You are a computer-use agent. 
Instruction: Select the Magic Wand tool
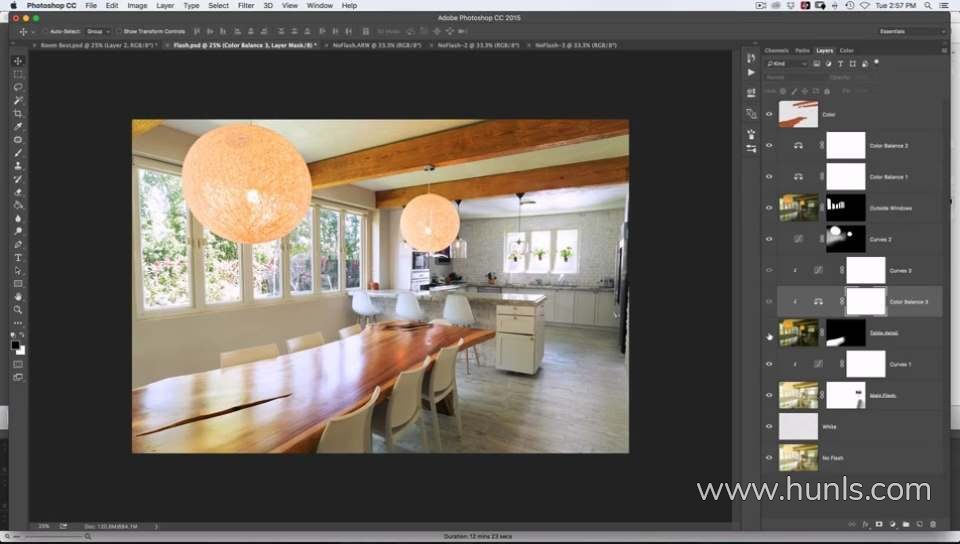18,100
